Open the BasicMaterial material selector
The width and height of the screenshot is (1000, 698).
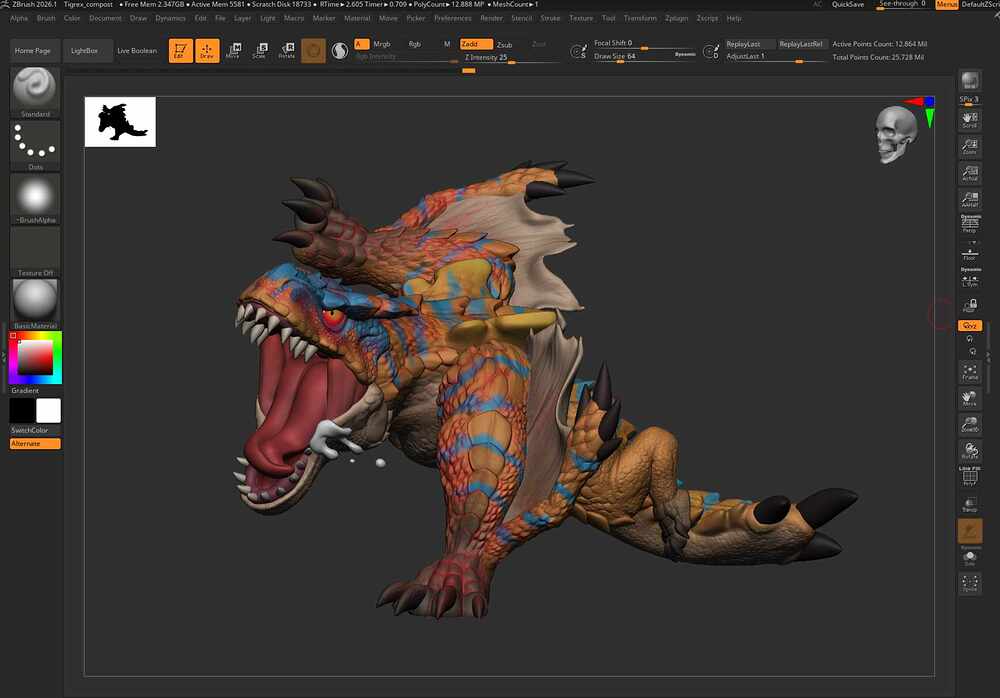[x=35, y=304]
